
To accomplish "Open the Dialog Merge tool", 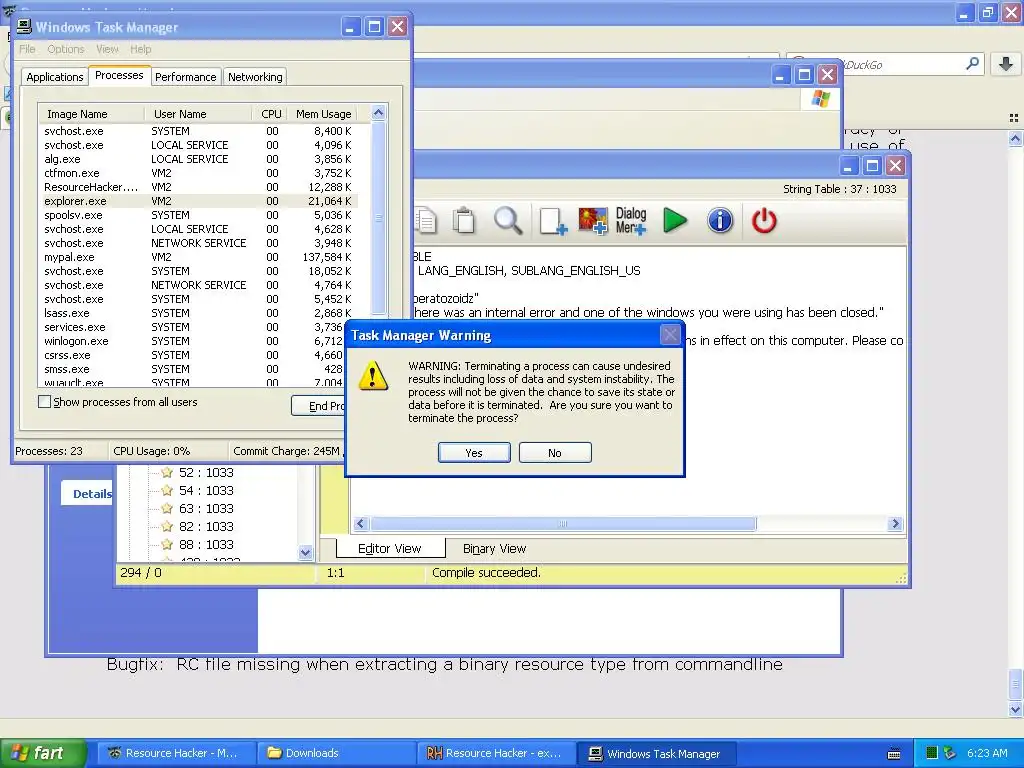I will pyautogui.click(x=631, y=221).
